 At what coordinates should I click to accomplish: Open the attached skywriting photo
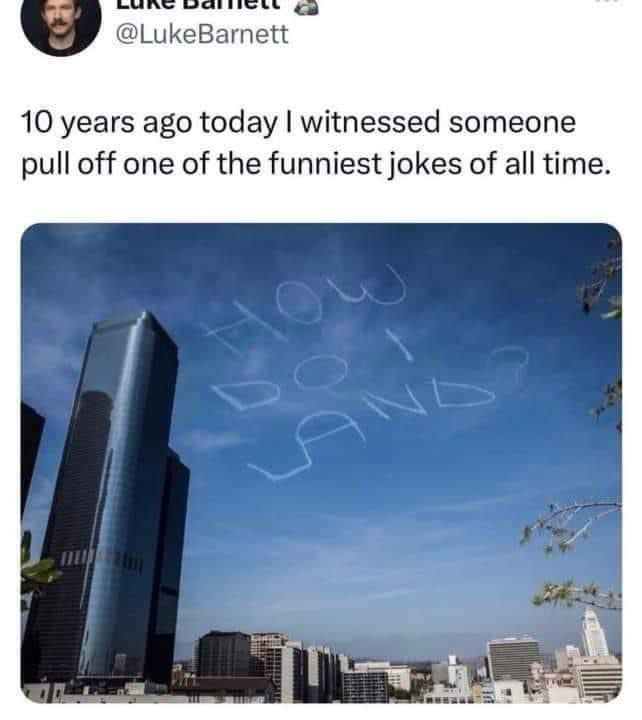[321, 462]
